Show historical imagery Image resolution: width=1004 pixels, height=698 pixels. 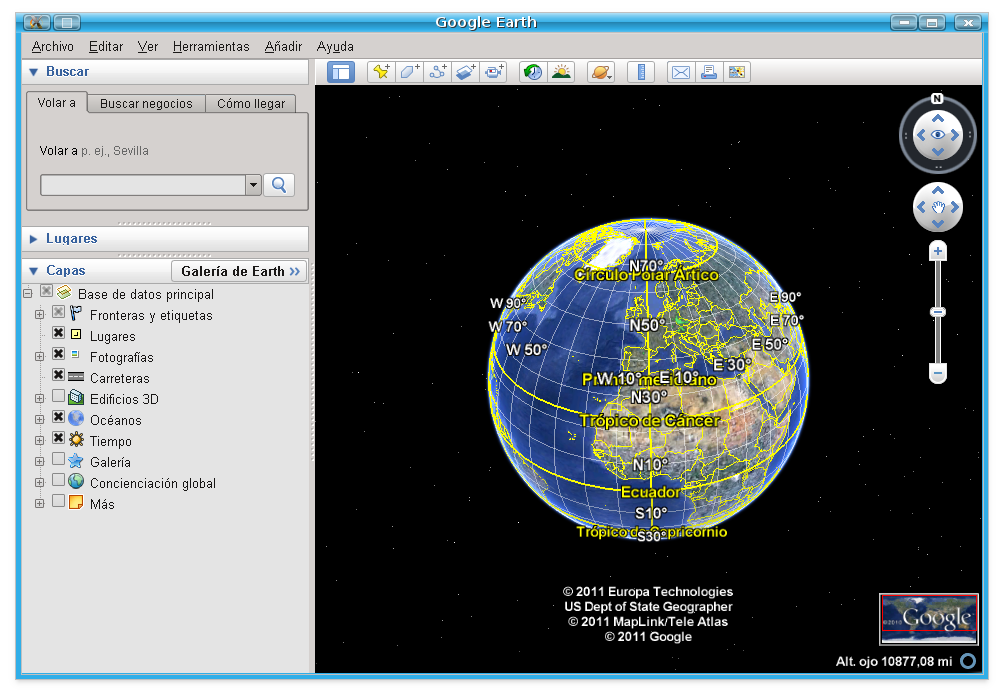click(x=531, y=71)
